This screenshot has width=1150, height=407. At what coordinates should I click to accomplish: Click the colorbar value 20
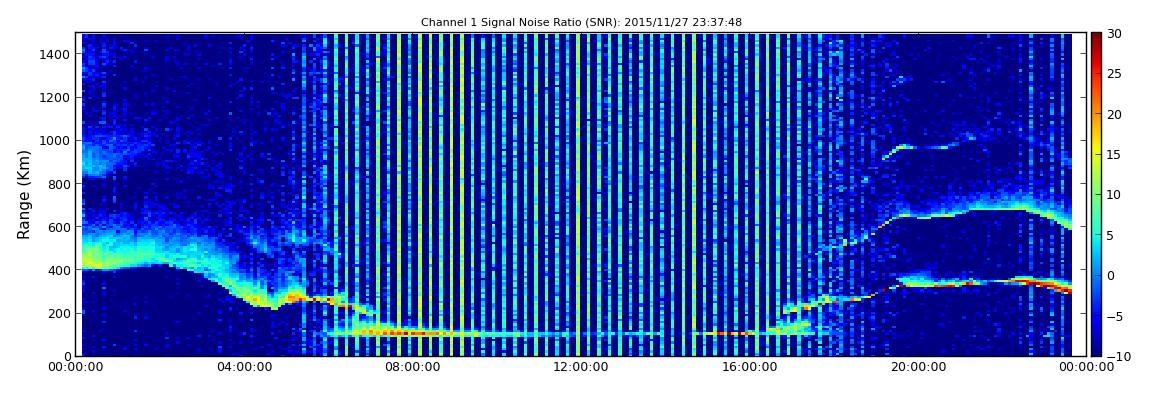tap(1115, 114)
